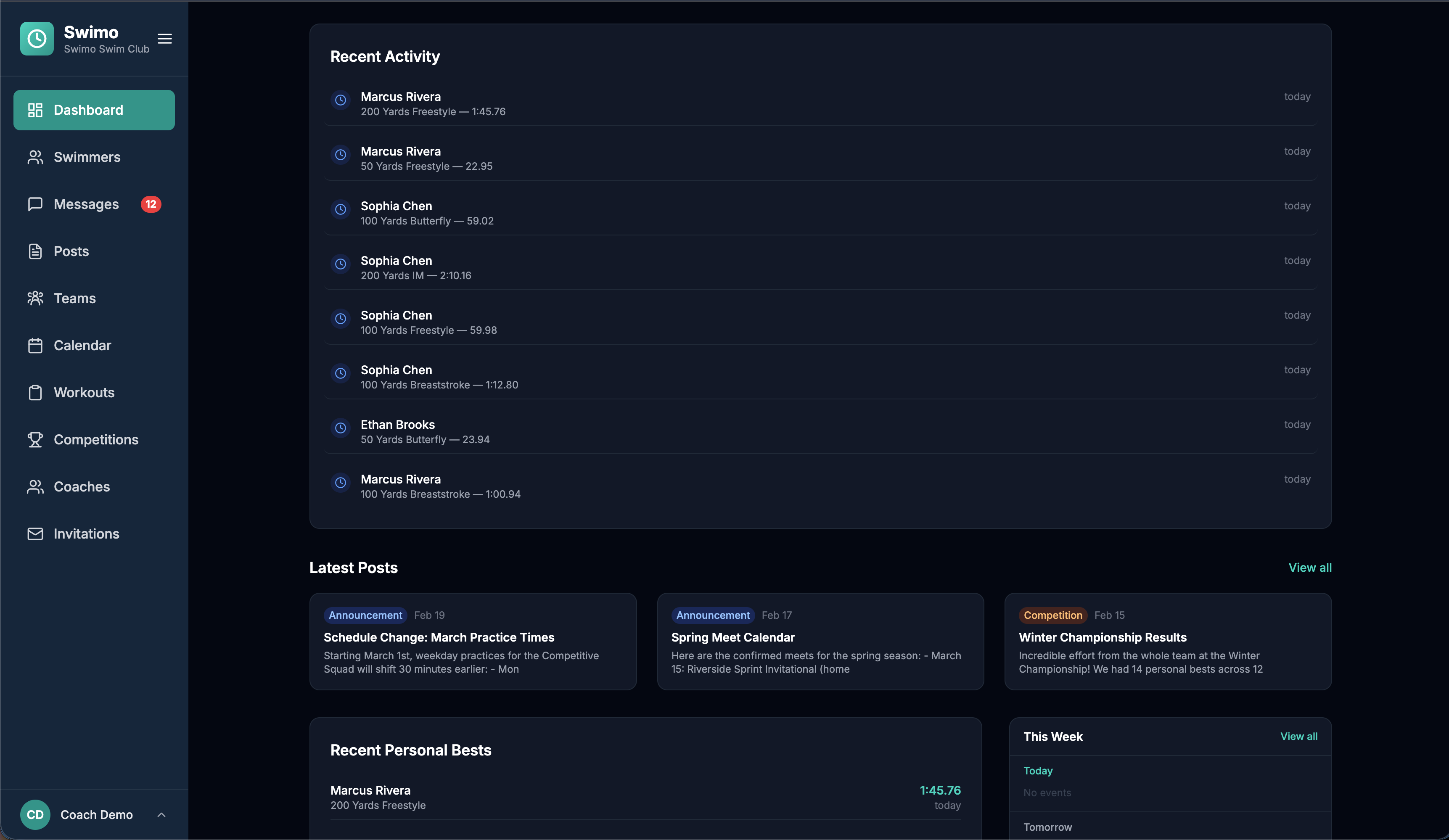The image size is (1449, 840).
Task: Open the Calendar section
Action: (x=82, y=346)
